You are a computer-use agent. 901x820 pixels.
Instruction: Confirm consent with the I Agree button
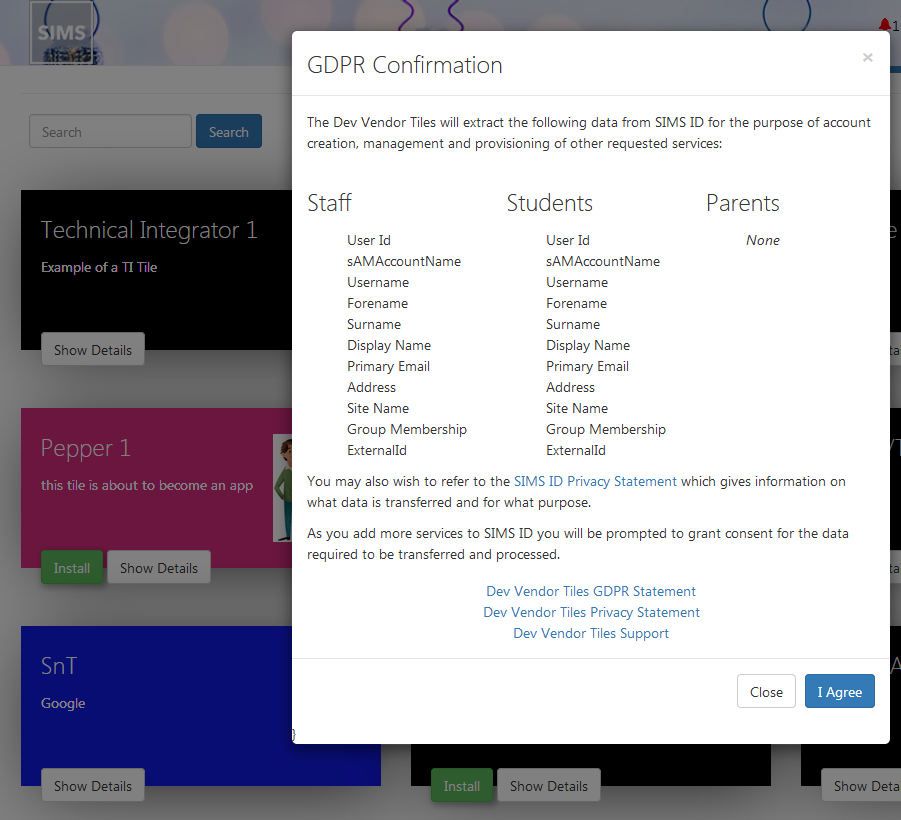pos(839,692)
